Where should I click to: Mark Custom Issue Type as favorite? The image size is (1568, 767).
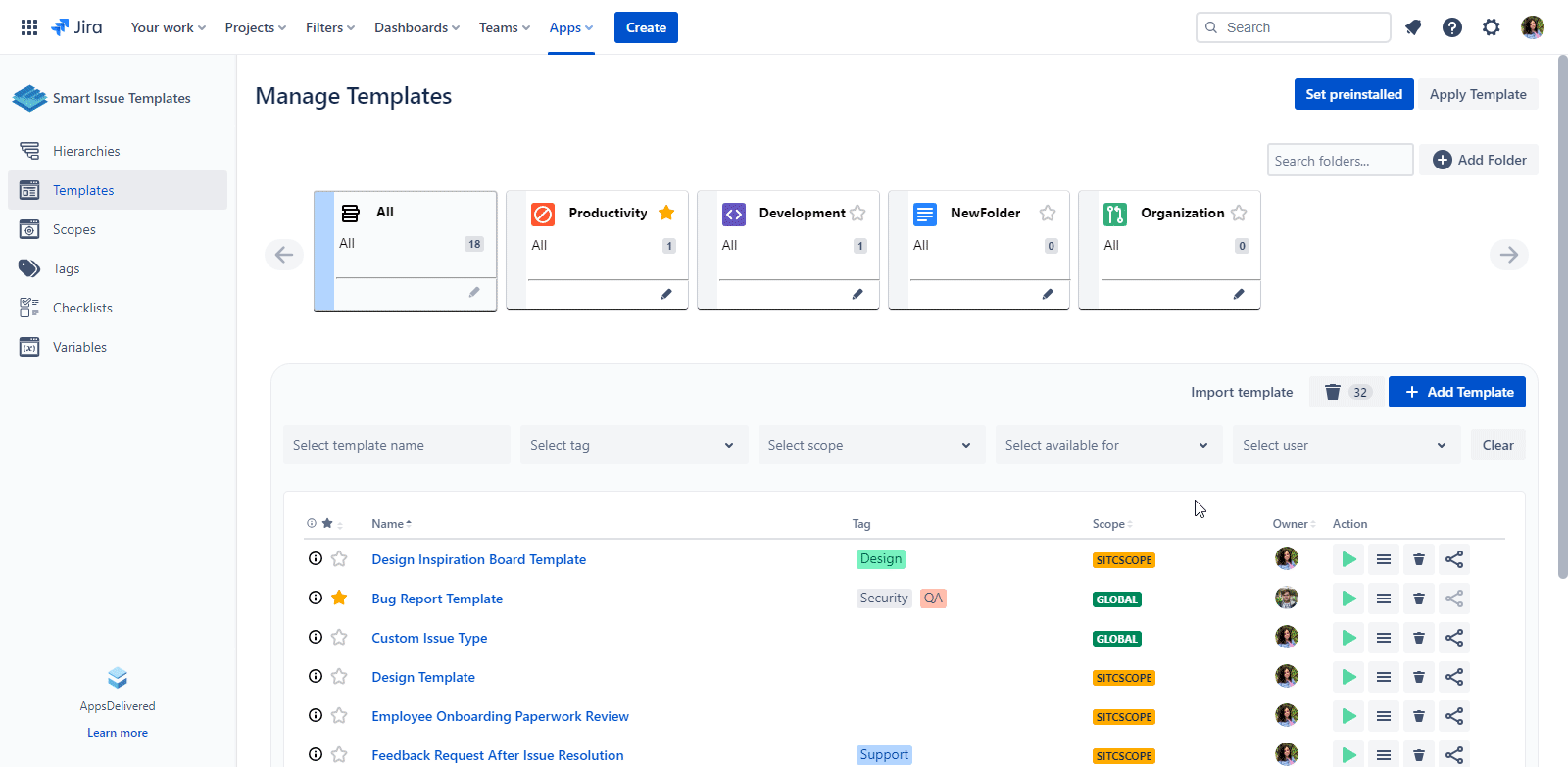339,638
